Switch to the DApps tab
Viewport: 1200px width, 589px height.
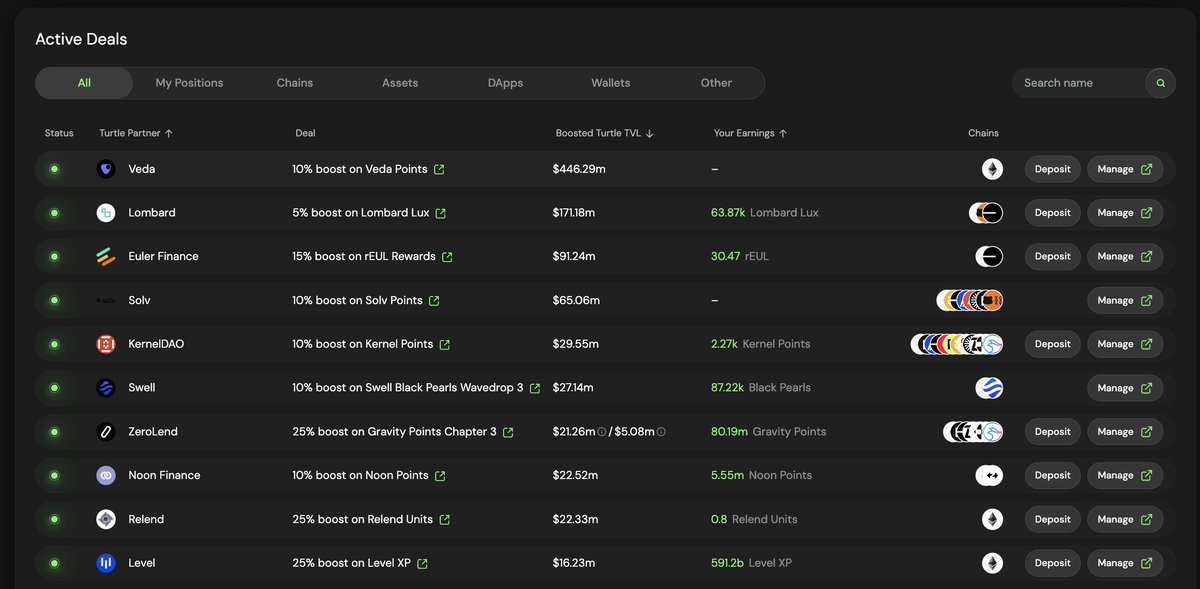pyautogui.click(x=505, y=83)
